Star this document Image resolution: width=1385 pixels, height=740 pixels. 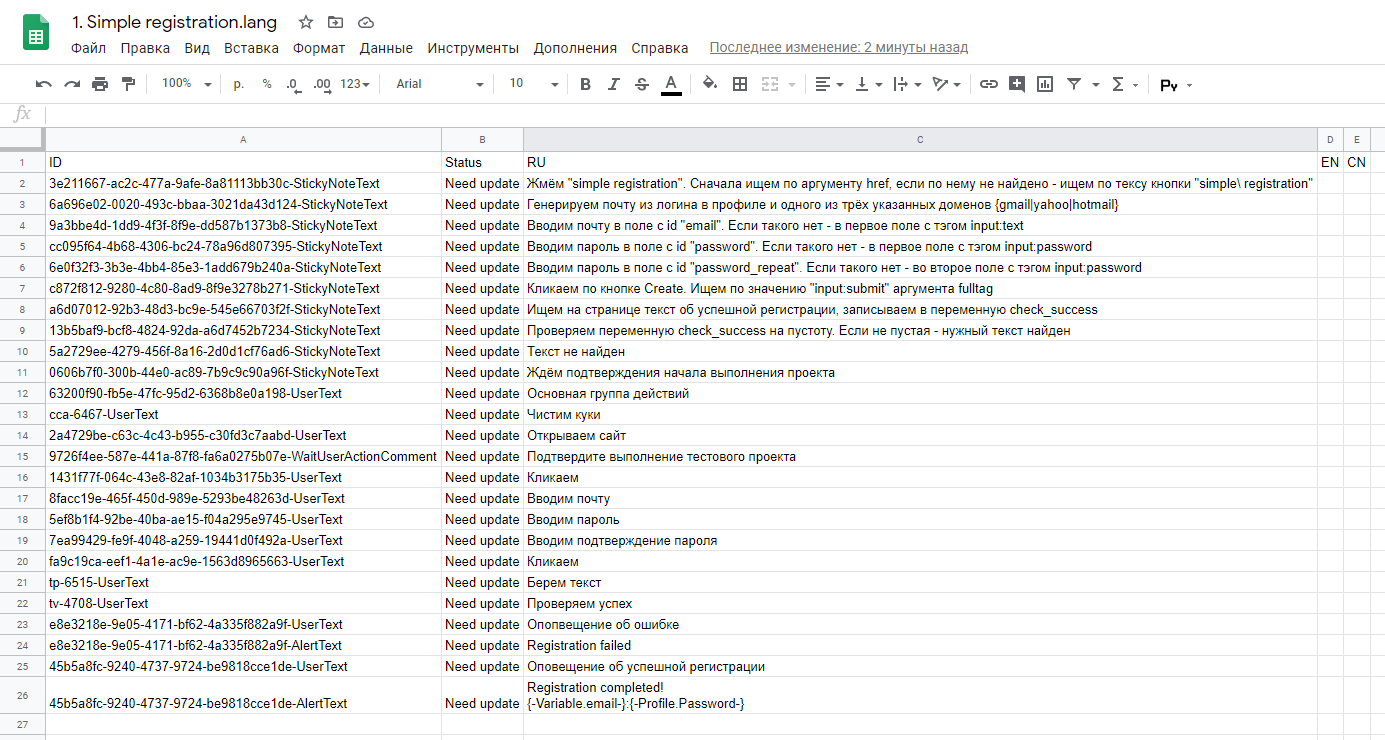coord(306,22)
